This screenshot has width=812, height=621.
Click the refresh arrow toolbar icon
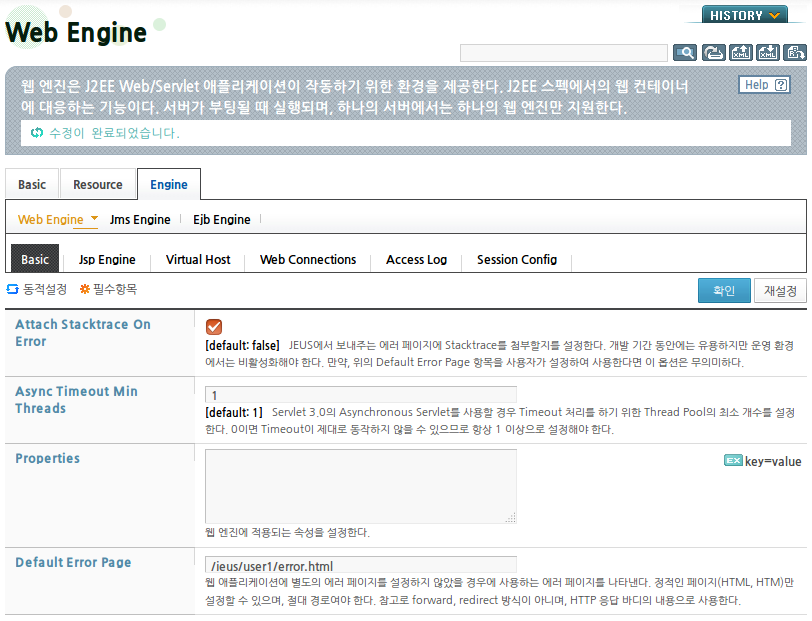point(714,53)
